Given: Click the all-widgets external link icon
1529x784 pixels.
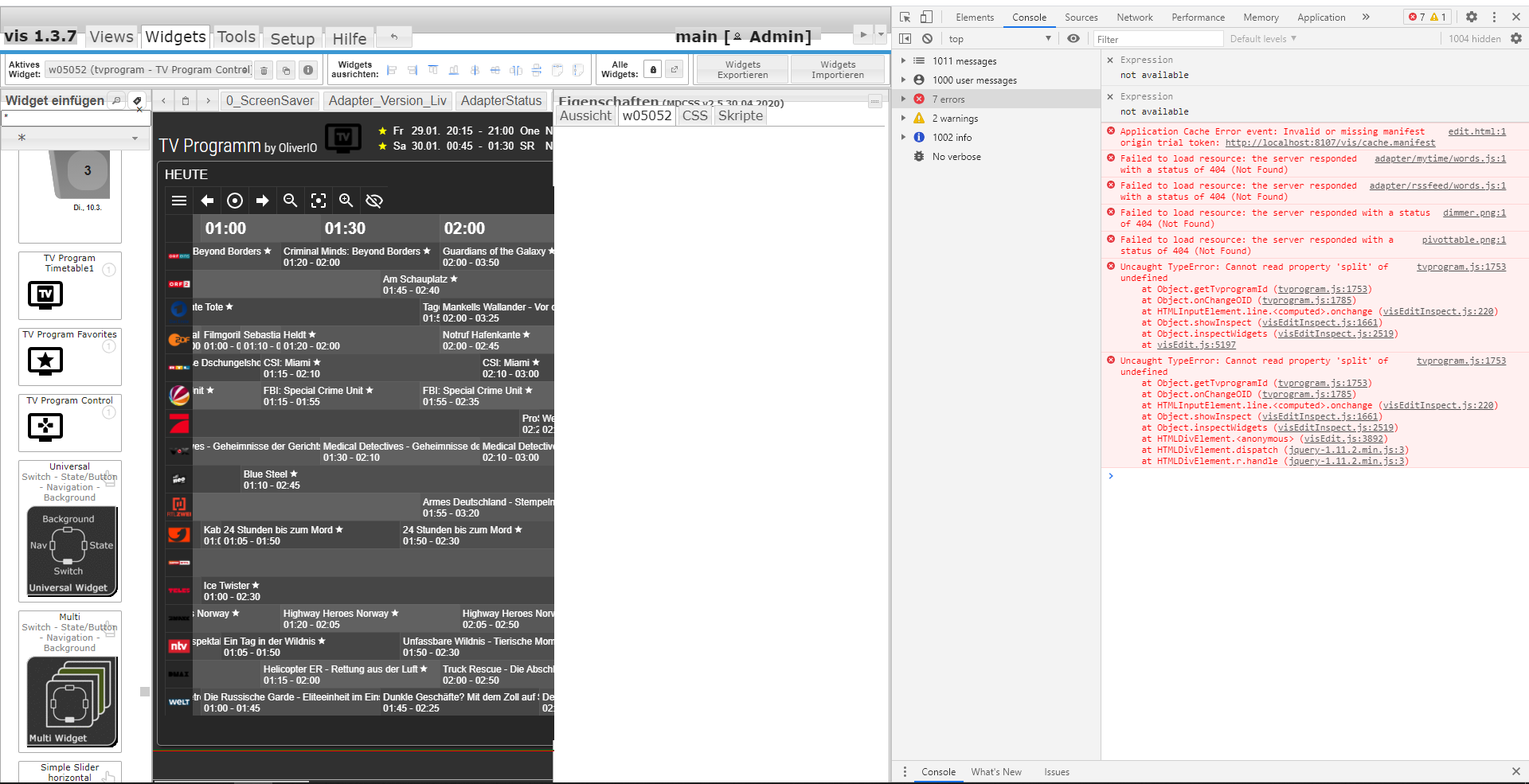Looking at the screenshot, I should pos(675,69).
